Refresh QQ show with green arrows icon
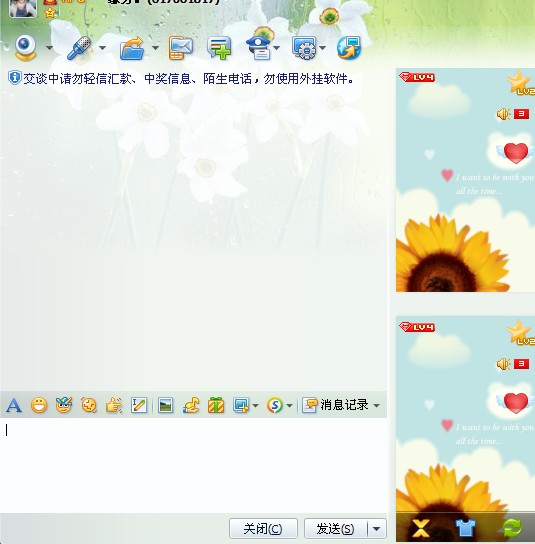Screen dimensions: 535x544 coord(511,528)
